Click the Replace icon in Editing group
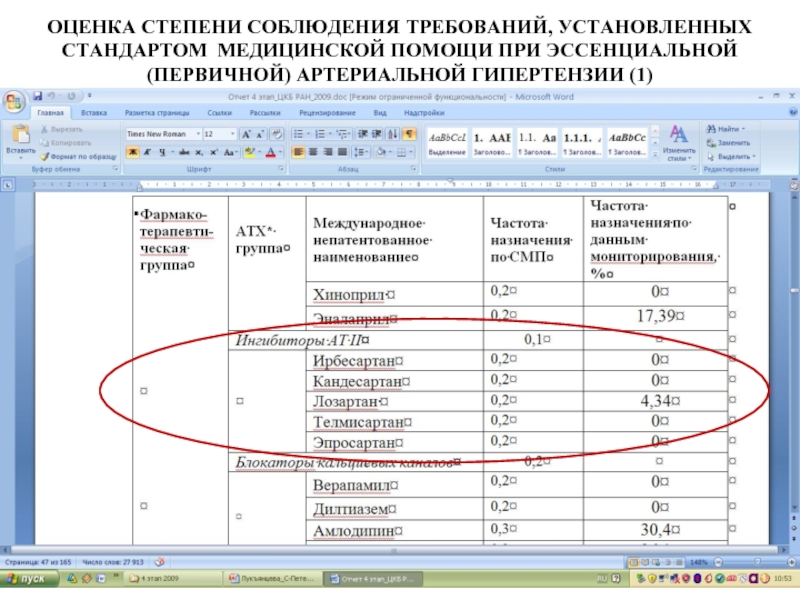 click(x=711, y=143)
